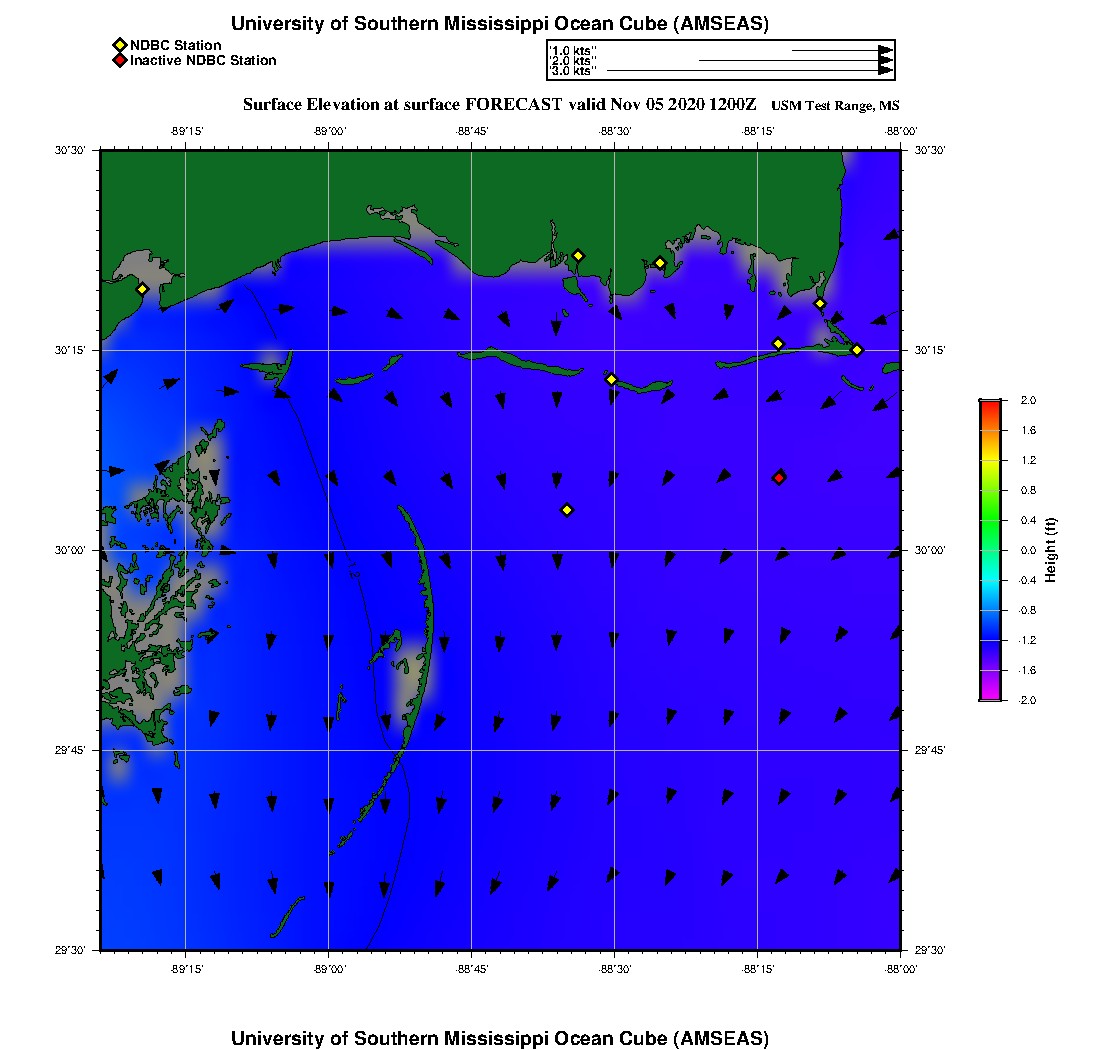This screenshot has height=1050, width=1100.
Task: Click the easternmost yellow NDBC station marker
Action: pyautogui.click(x=857, y=349)
